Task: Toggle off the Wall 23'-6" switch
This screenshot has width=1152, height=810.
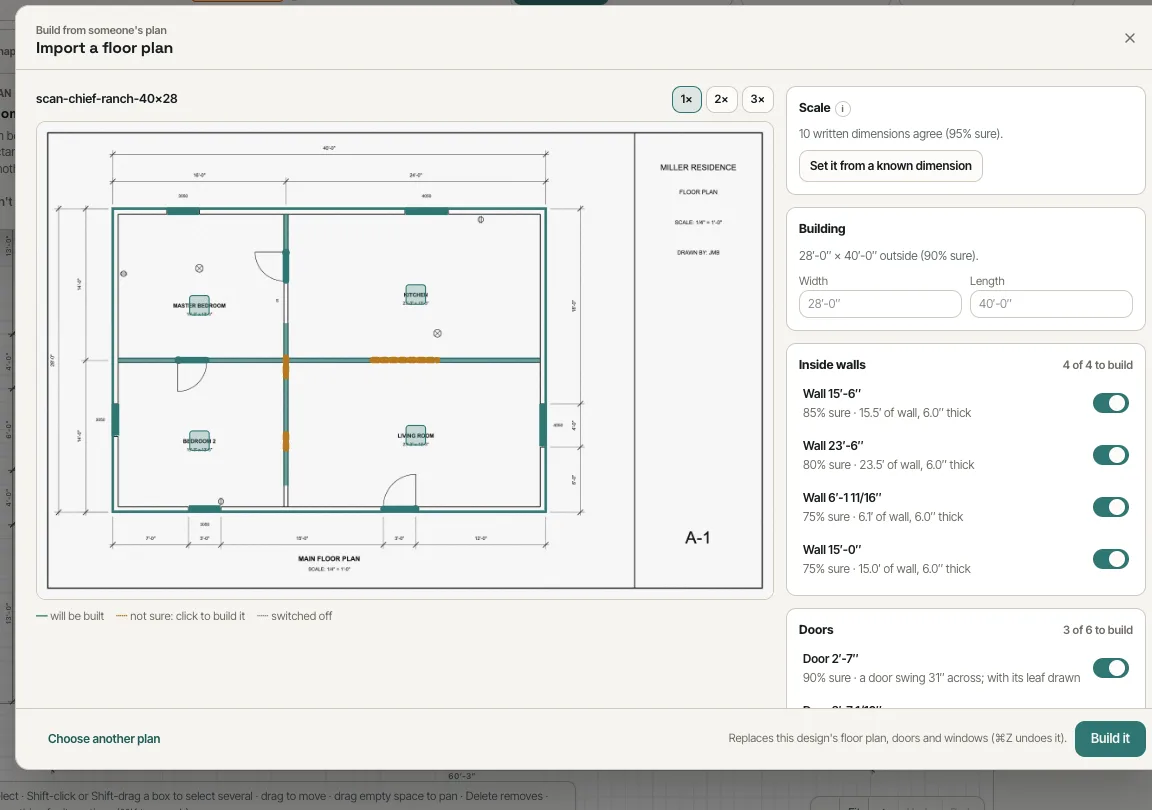Action: 1110,455
